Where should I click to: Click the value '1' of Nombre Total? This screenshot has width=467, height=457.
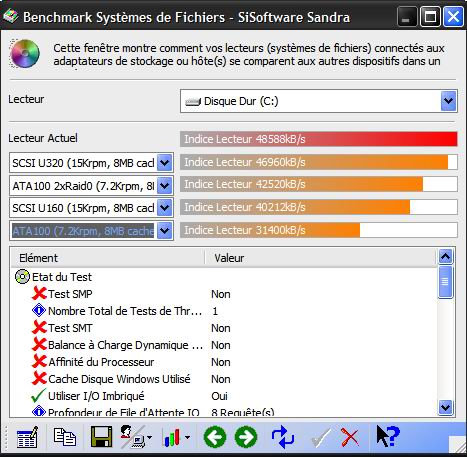(x=215, y=311)
